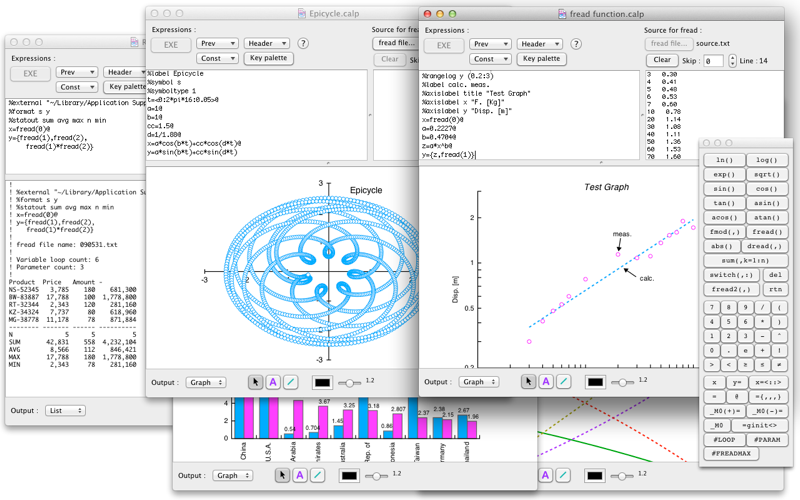Pick the line drawing tool in fread function window

tap(563, 381)
